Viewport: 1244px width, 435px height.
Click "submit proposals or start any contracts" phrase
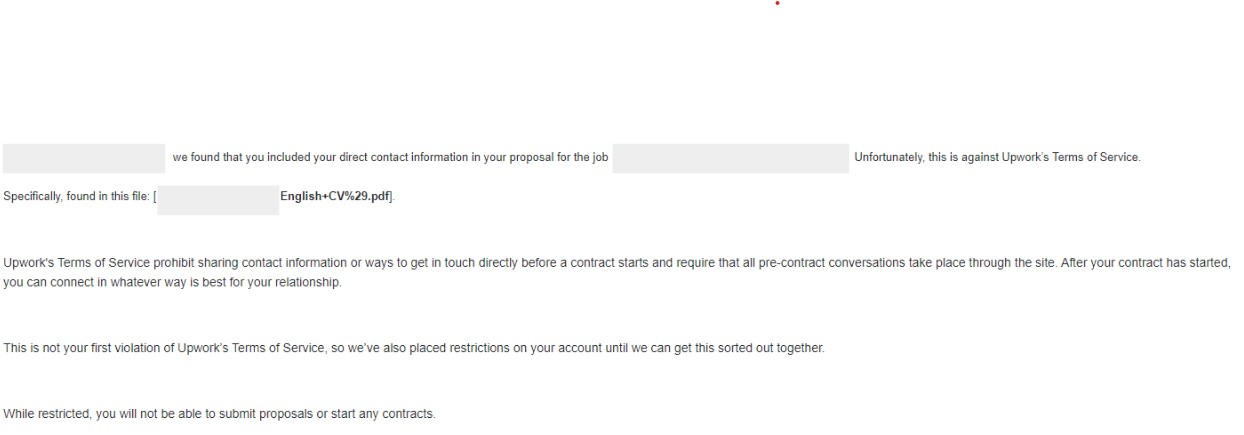[x=340, y=414]
